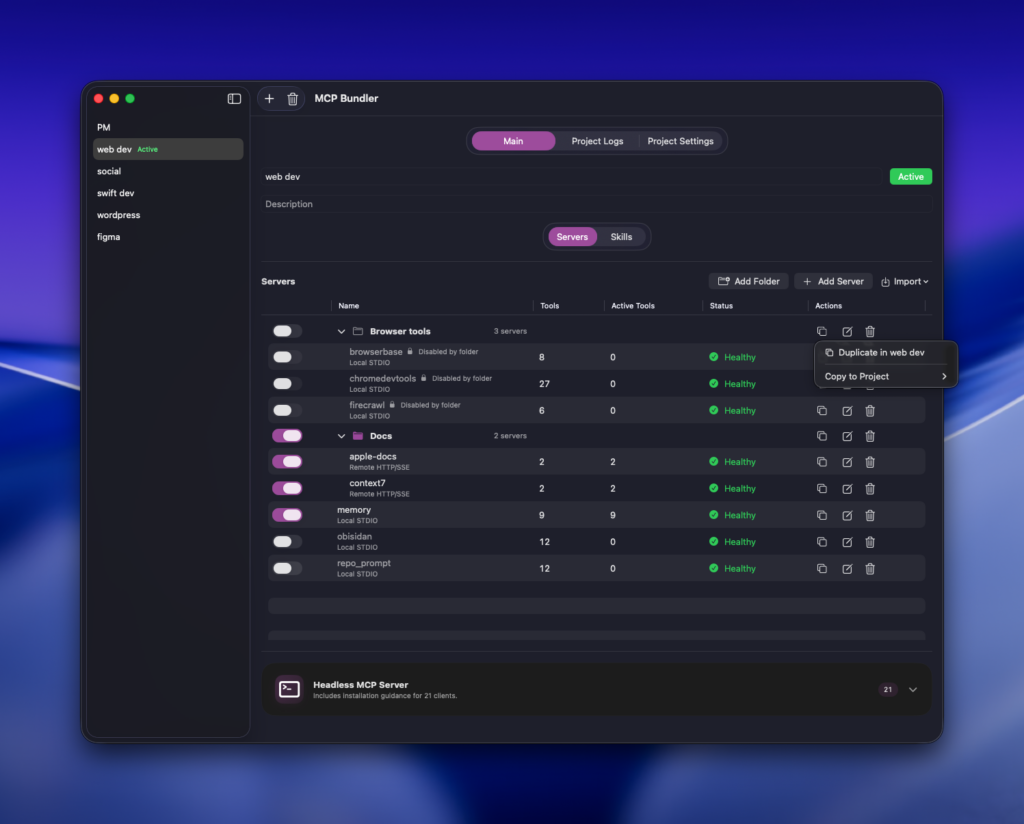Disable the memory server toggle

[x=287, y=515]
